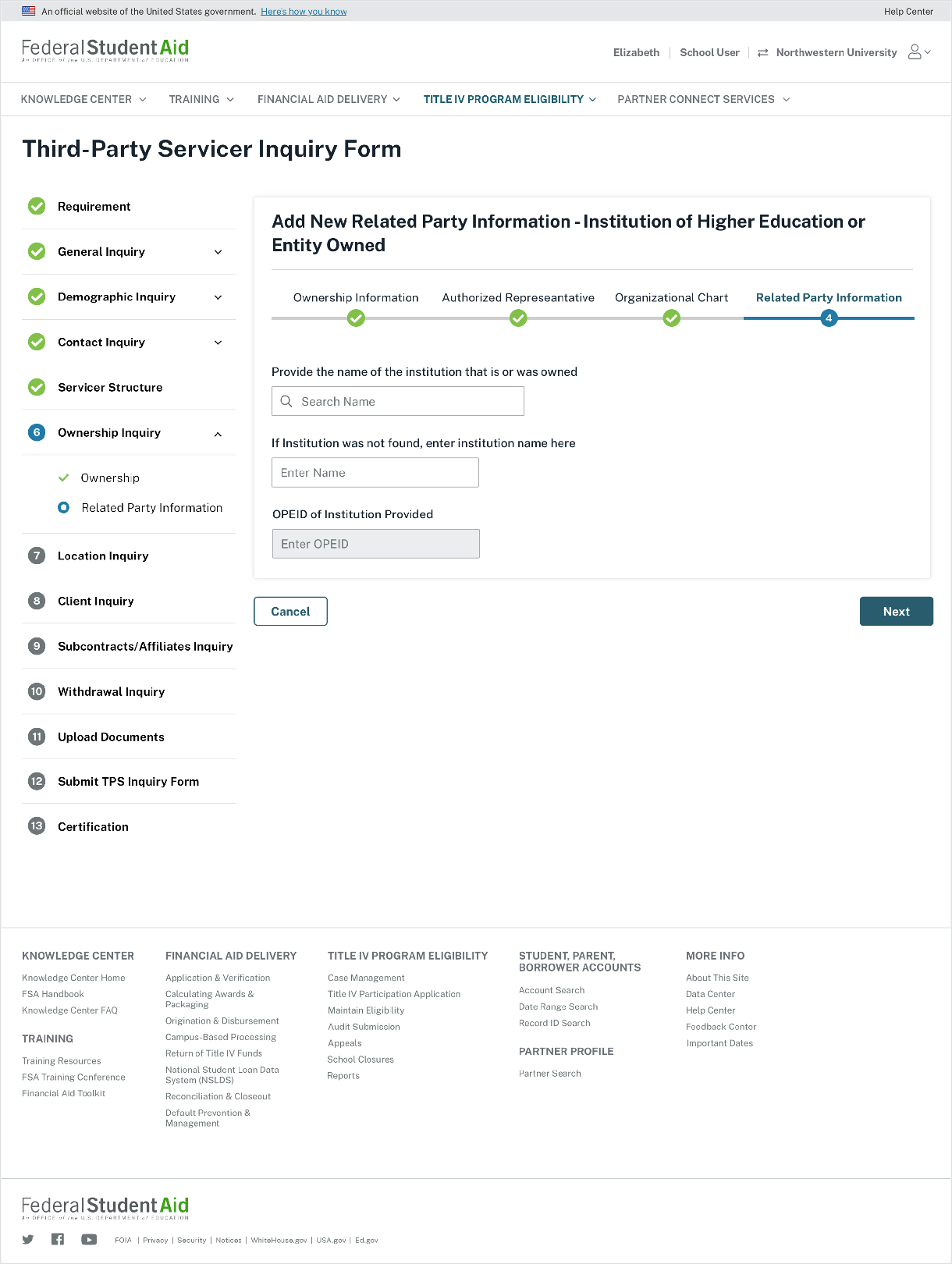Click the Enter Name institution field
The width and height of the screenshot is (952, 1264).
pyautogui.click(x=375, y=473)
